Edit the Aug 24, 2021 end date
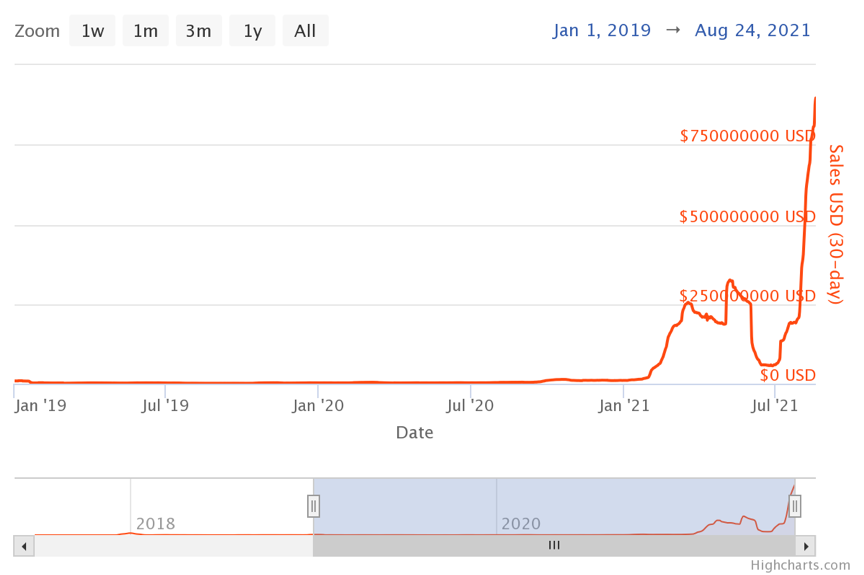 tap(754, 30)
